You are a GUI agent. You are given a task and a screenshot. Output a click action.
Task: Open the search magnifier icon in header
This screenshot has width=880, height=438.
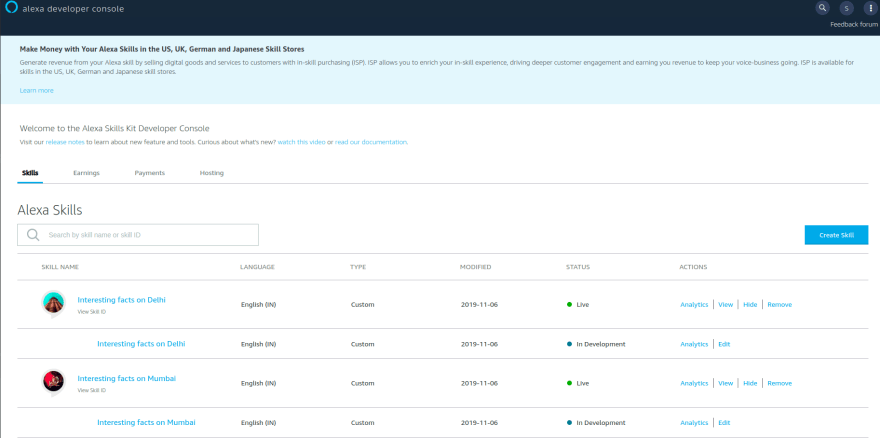point(822,8)
